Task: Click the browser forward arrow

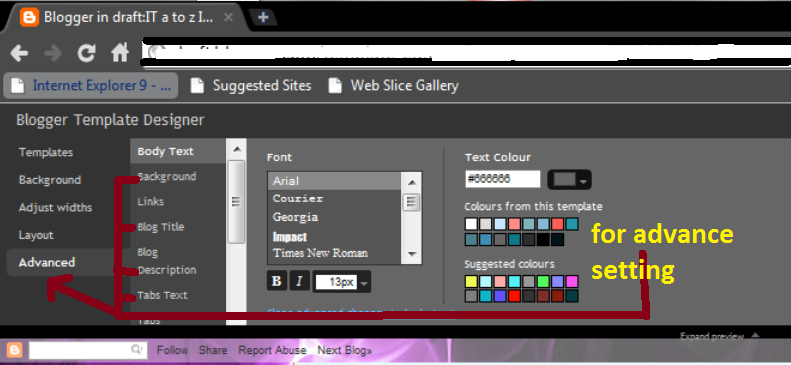Action: click(53, 53)
